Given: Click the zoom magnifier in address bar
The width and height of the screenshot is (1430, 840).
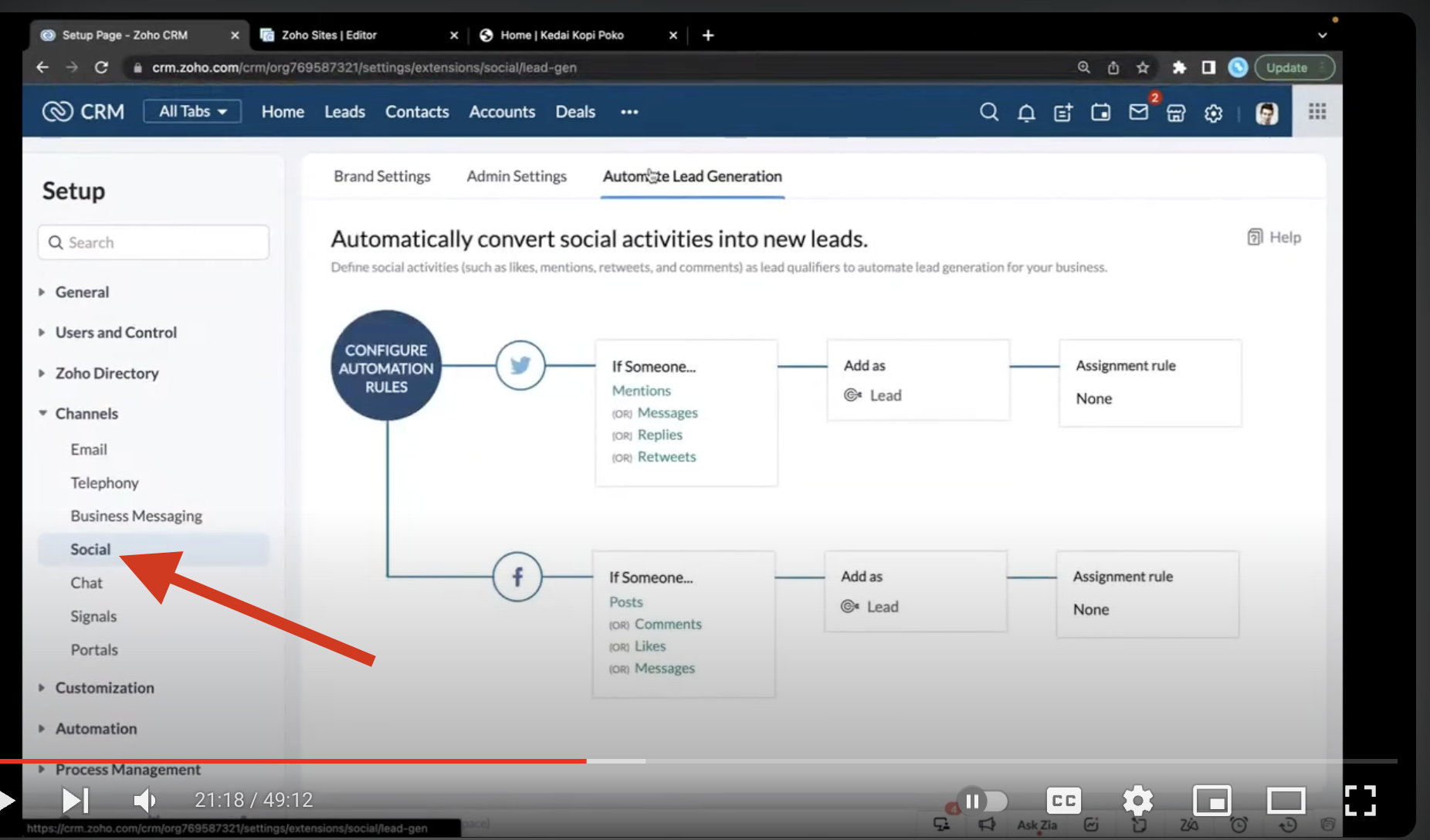Looking at the screenshot, I should tap(1084, 67).
